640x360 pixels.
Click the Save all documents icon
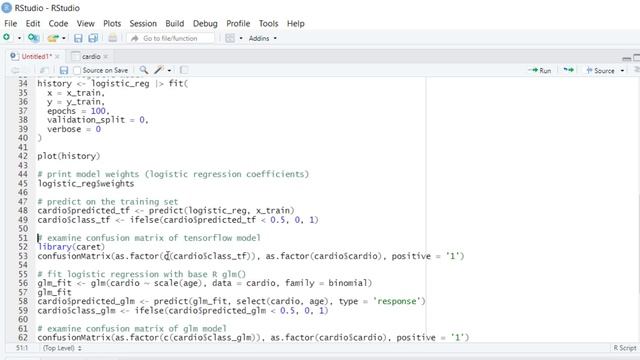tap(93, 38)
